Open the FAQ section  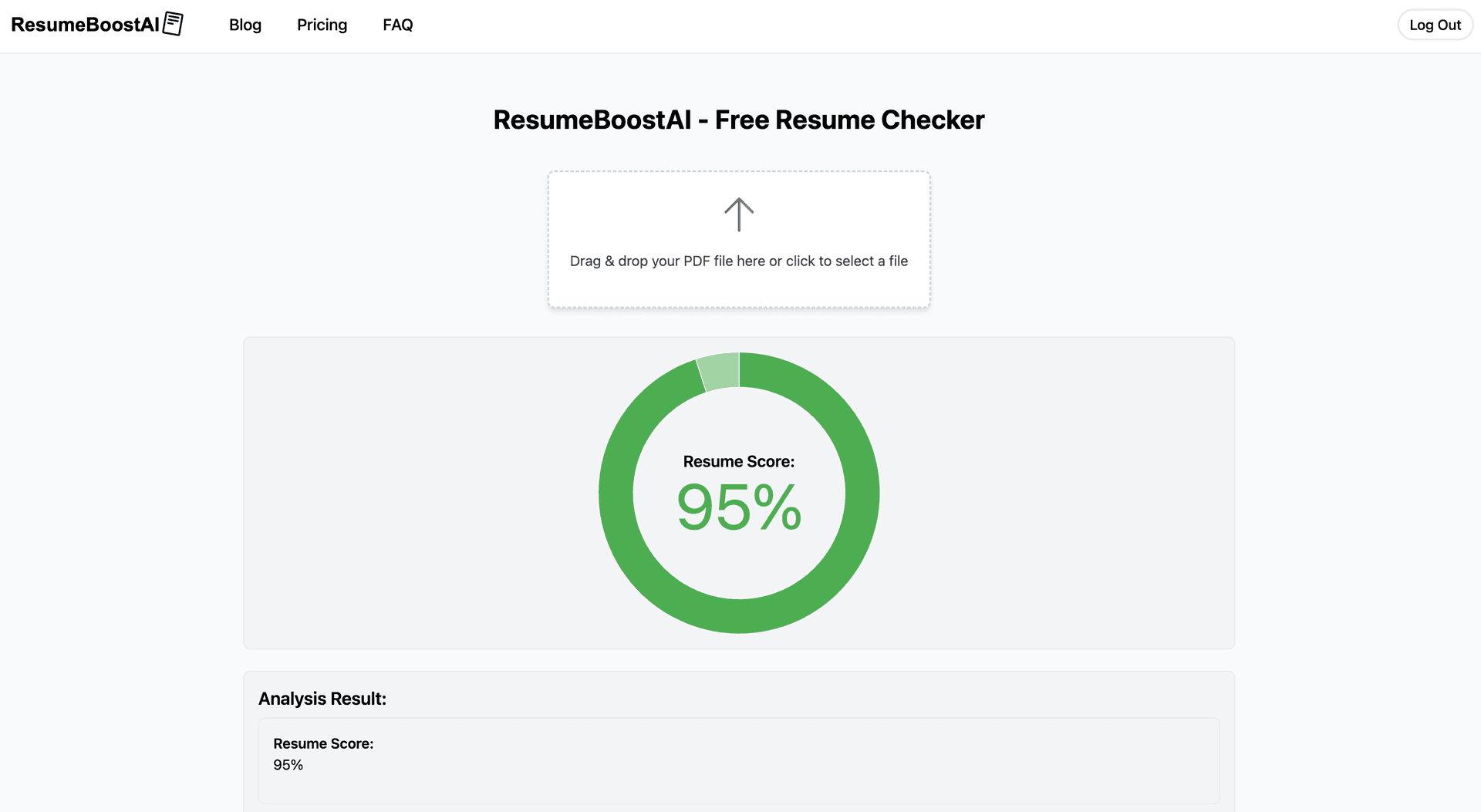pyautogui.click(x=397, y=25)
